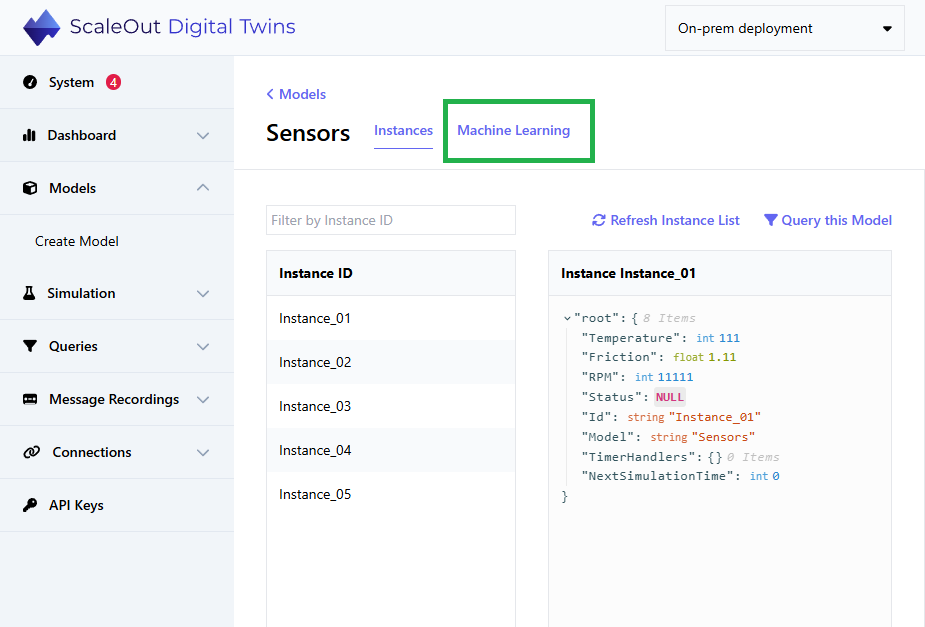This screenshot has width=925, height=627.
Task: Click the API Keys key icon
Action: coord(30,505)
